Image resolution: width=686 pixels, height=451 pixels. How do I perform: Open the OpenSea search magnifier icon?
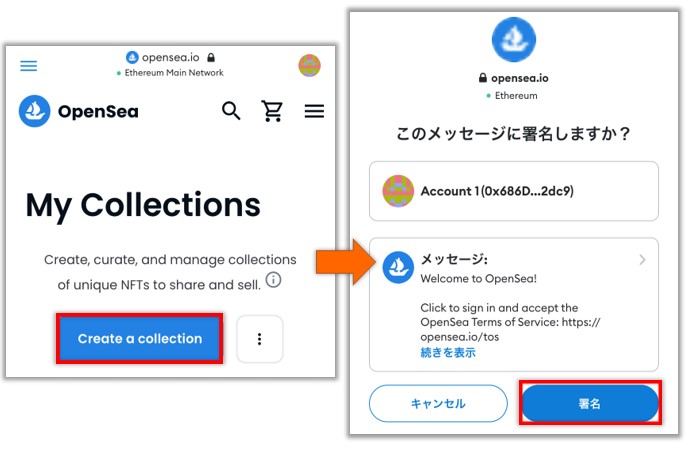click(231, 111)
